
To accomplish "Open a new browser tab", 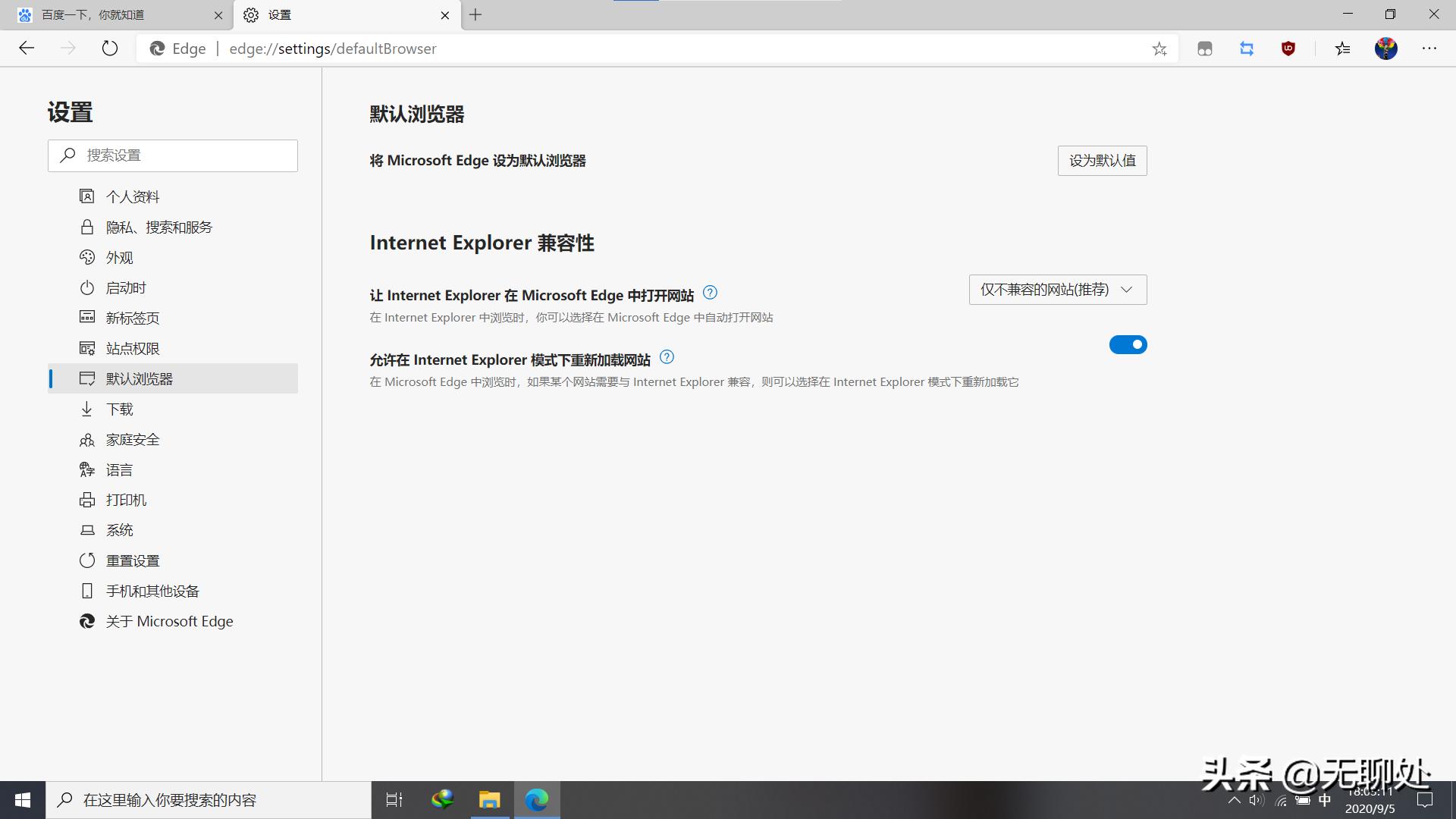I will click(x=476, y=14).
